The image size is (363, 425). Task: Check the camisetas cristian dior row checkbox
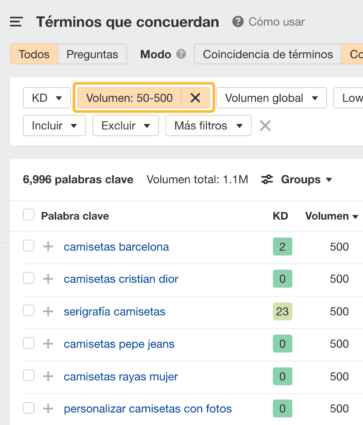coord(29,278)
